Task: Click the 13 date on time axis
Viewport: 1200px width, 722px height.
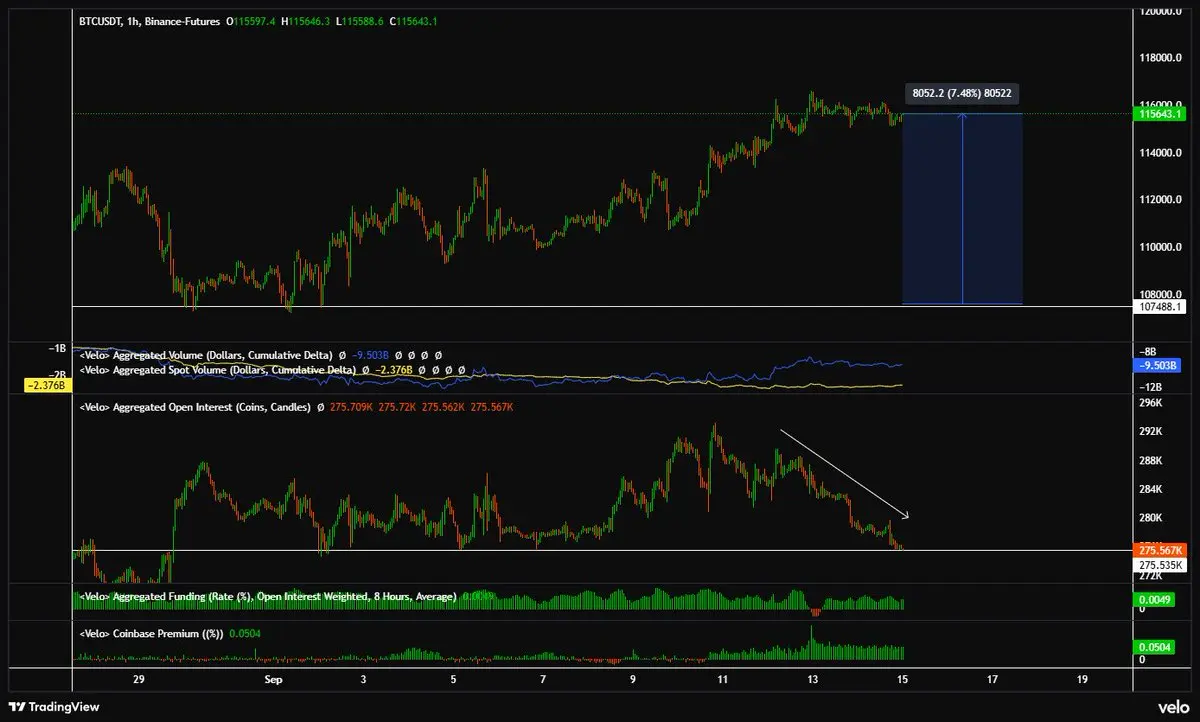Action: point(813,679)
